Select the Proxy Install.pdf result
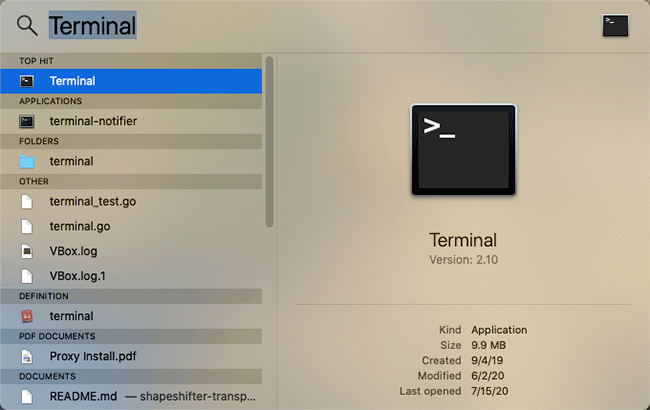 (131, 356)
